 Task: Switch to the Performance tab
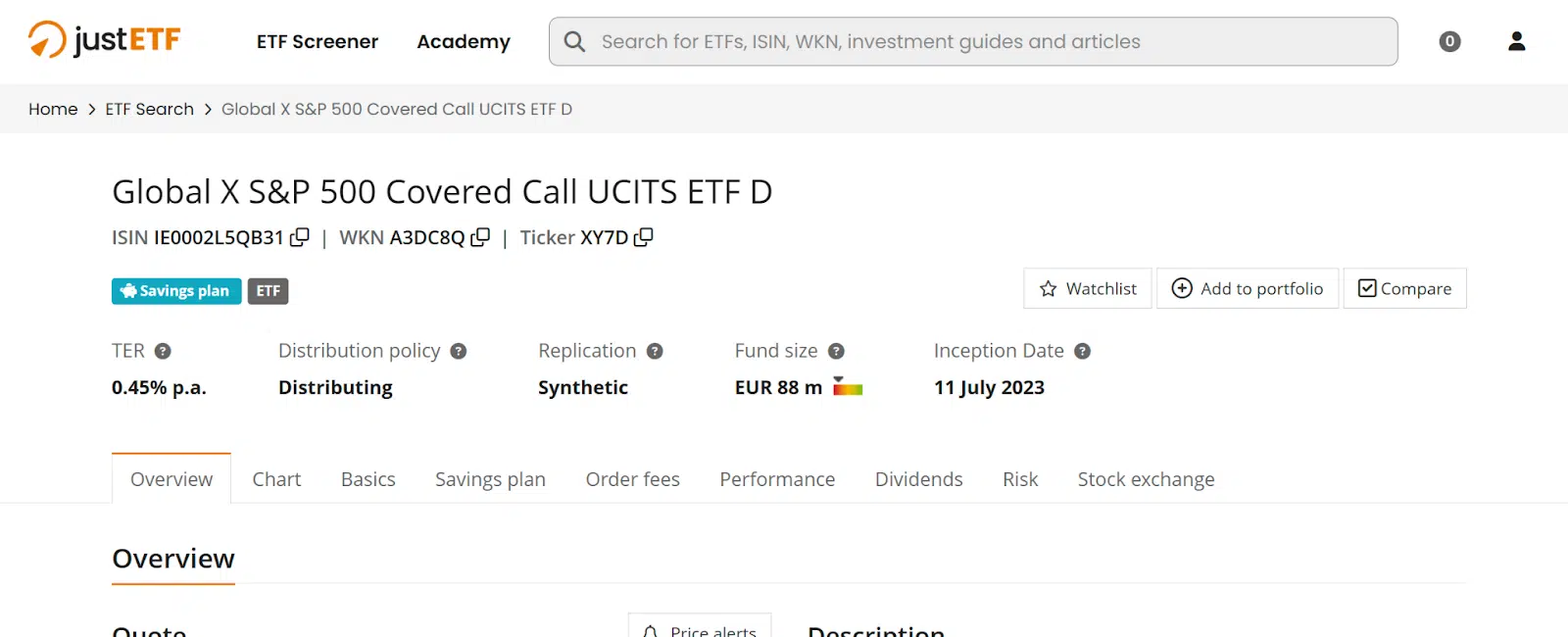coord(777,479)
